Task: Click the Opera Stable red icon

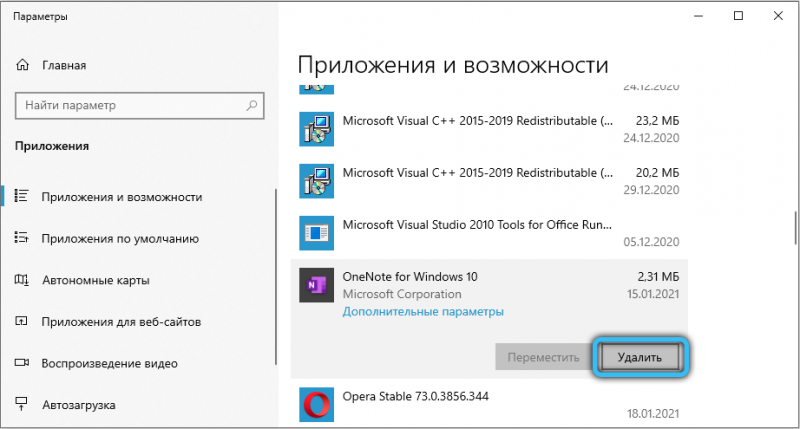Action: [x=316, y=405]
